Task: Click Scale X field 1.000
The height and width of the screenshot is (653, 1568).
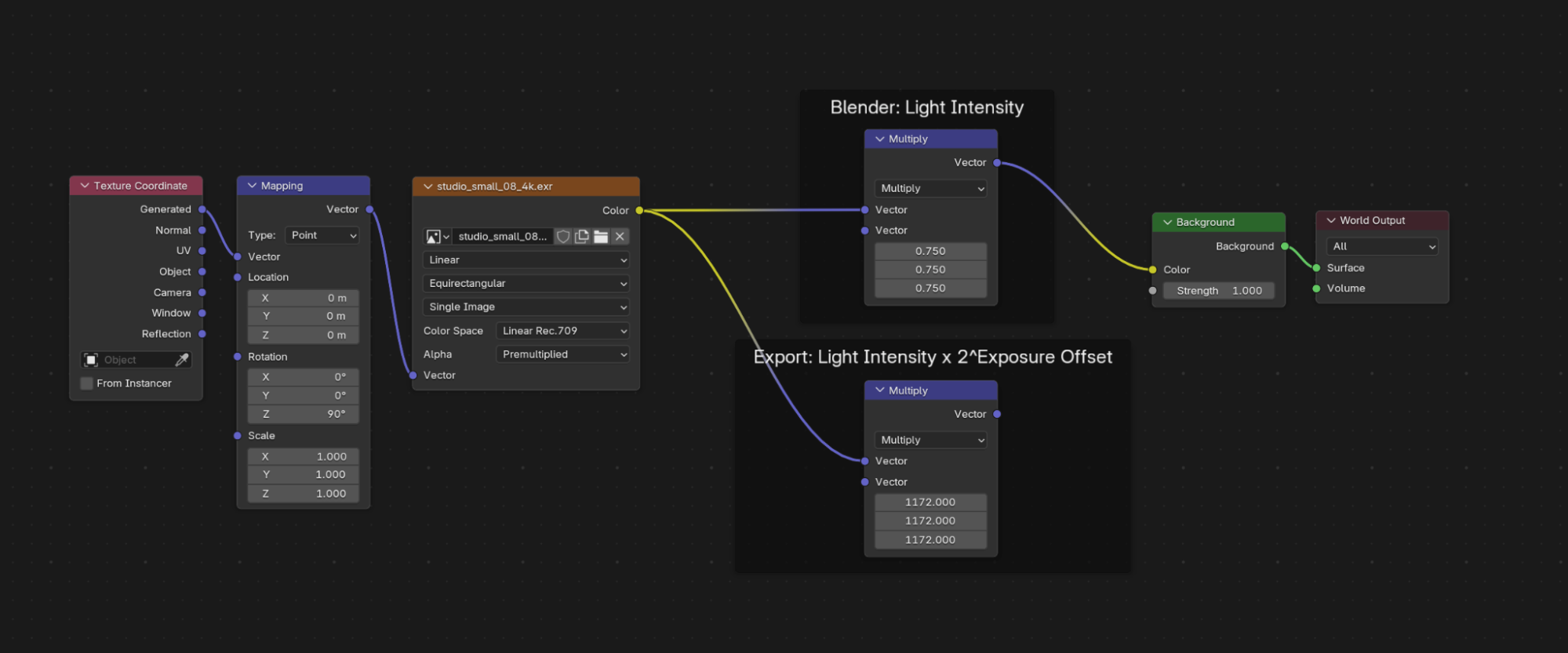Action: [x=303, y=456]
